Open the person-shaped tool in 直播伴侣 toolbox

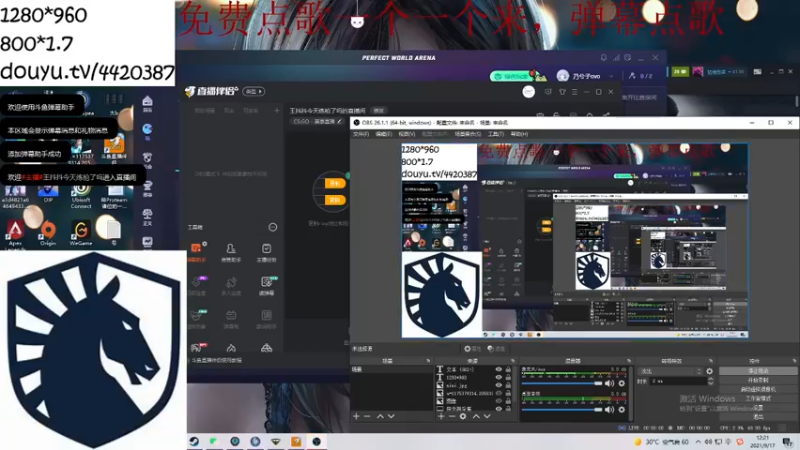click(x=231, y=253)
